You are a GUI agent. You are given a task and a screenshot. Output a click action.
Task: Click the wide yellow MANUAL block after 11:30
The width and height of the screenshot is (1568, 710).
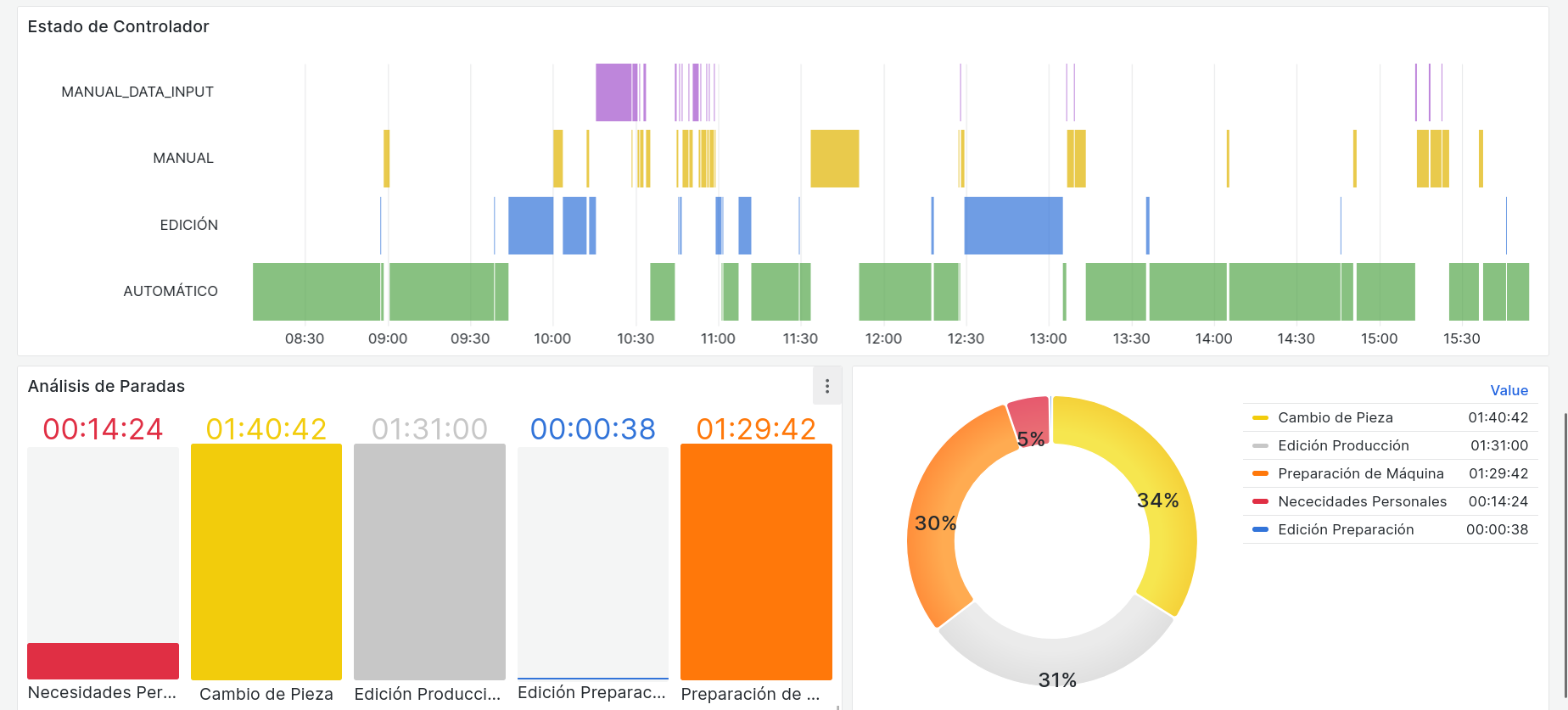(835, 159)
